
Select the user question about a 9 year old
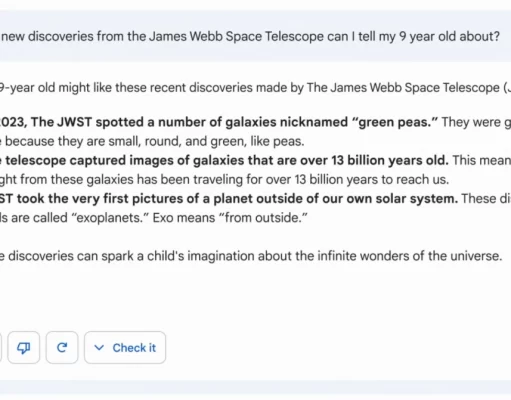point(250,36)
